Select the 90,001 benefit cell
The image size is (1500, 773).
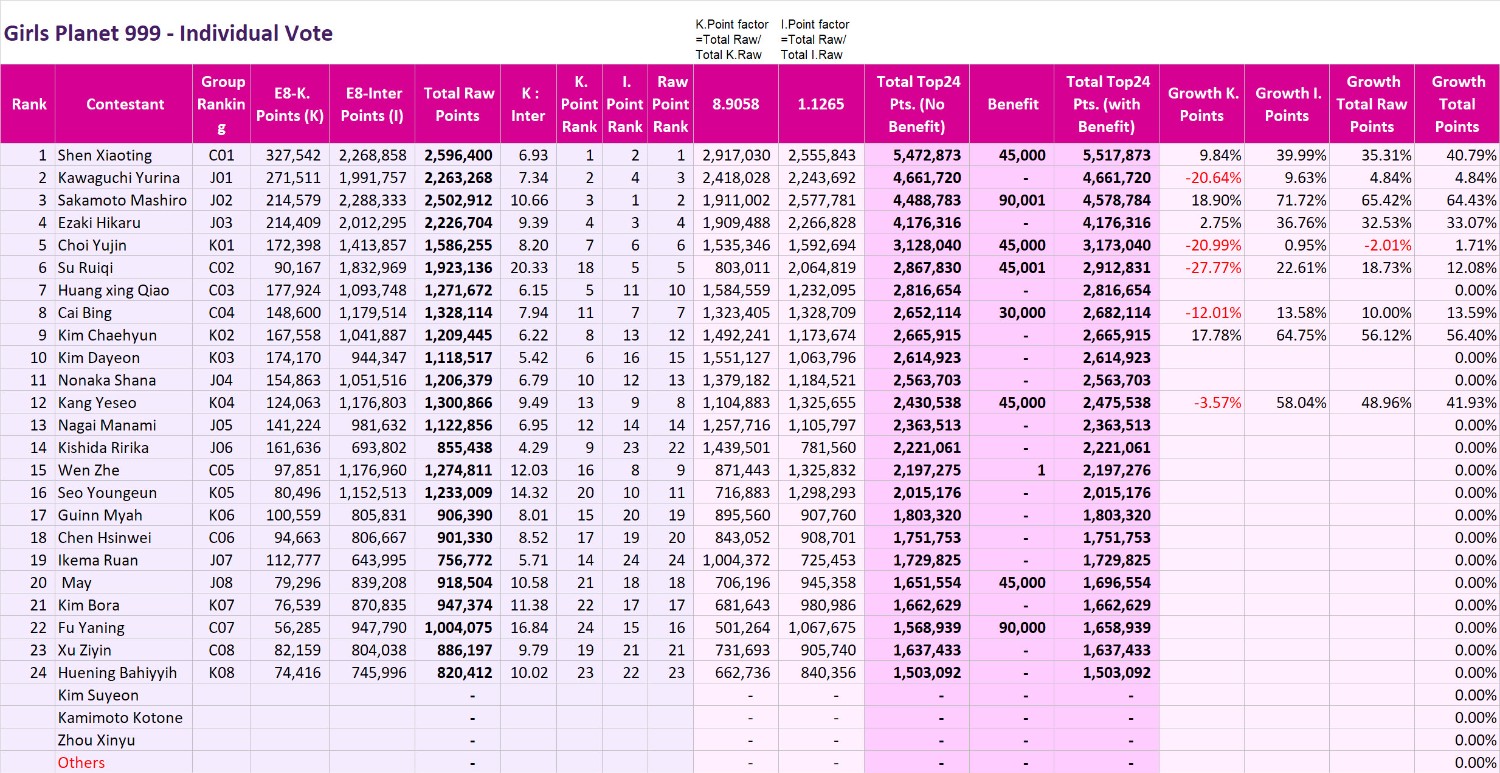coord(1012,200)
